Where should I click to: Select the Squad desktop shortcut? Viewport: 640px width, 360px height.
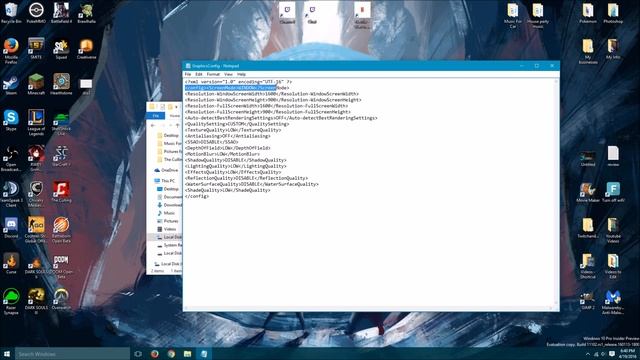tap(61, 49)
